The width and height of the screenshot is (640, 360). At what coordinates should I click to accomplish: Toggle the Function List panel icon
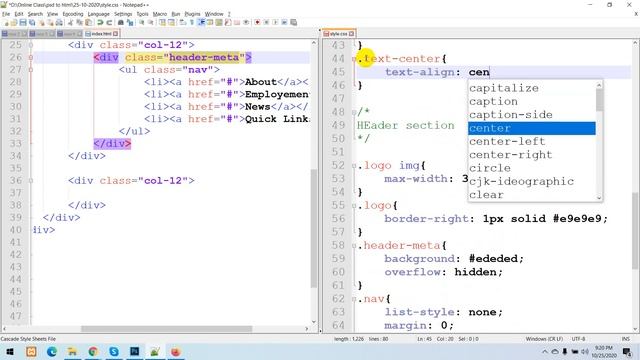[228, 22]
